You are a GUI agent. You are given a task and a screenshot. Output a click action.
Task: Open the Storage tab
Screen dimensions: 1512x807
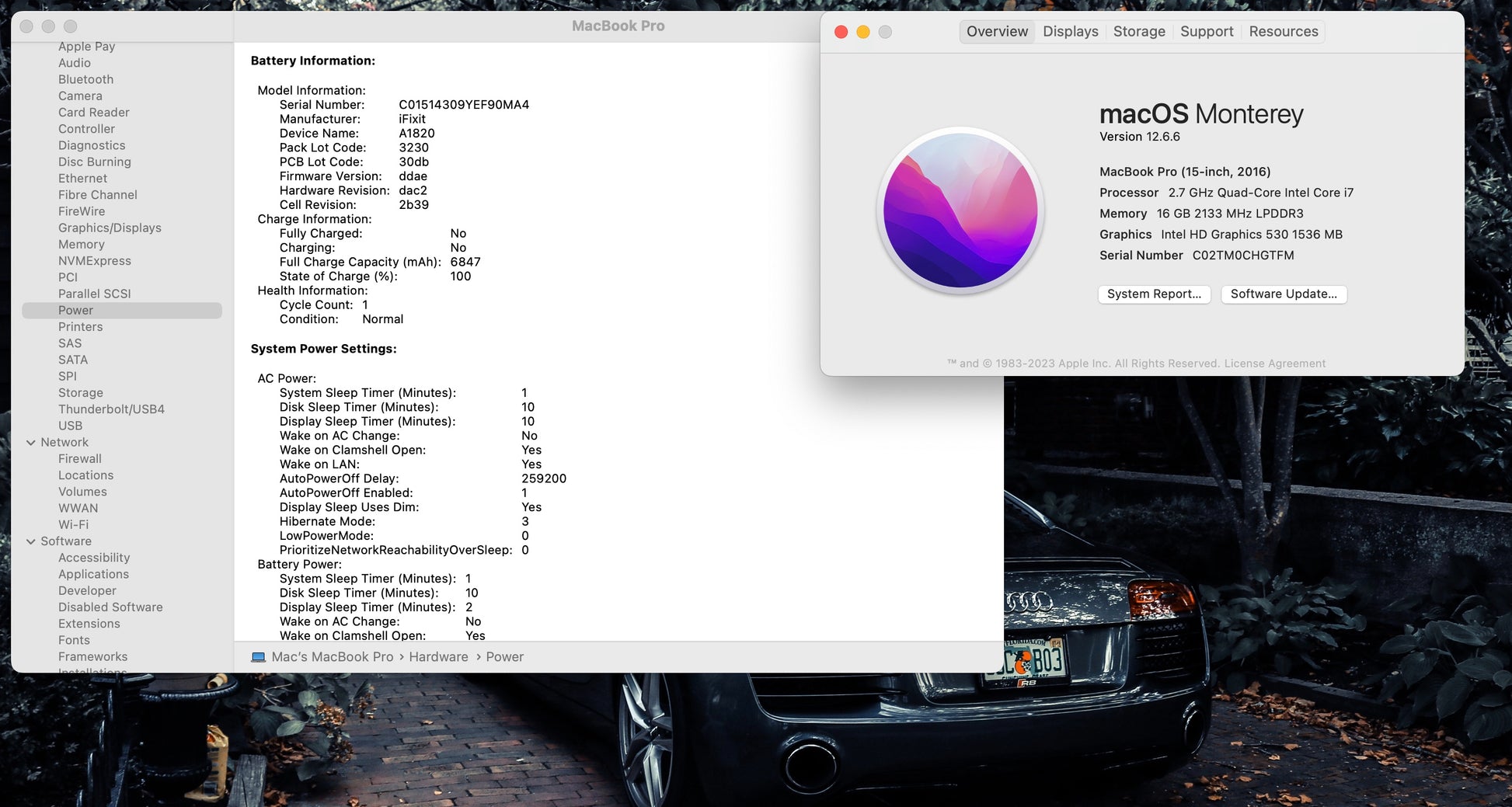(1138, 32)
